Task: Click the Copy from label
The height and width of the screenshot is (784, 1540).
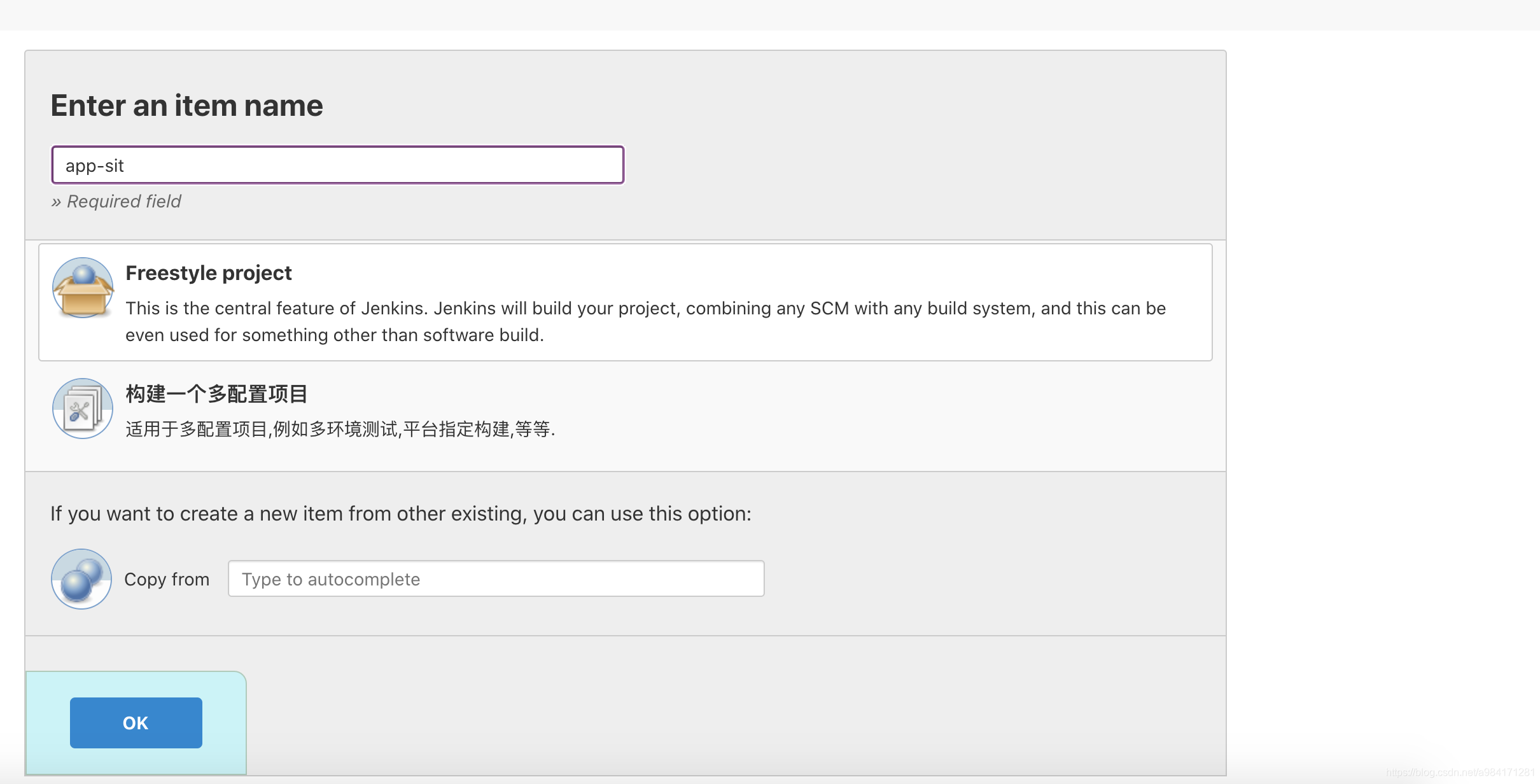Action: tap(167, 580)
